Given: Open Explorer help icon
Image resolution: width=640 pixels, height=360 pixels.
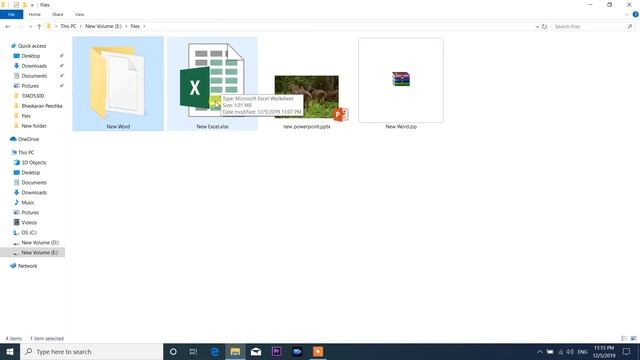Looking at the screenshot, I should pyautogui.click(x=635, y=14).
